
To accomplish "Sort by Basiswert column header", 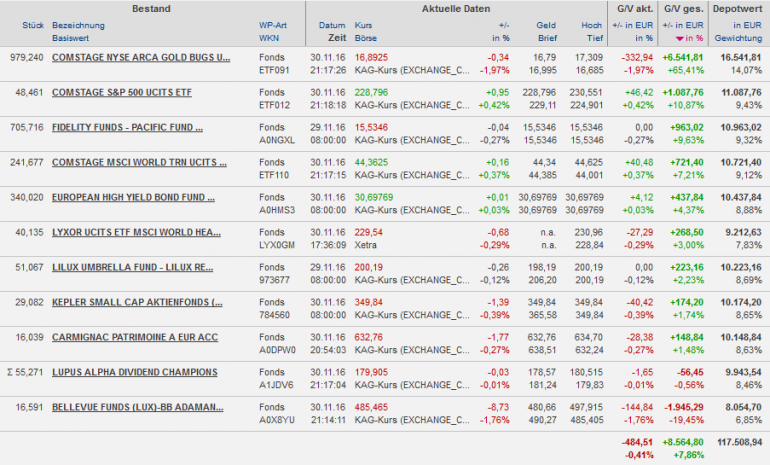I will [x=71, y=38].
